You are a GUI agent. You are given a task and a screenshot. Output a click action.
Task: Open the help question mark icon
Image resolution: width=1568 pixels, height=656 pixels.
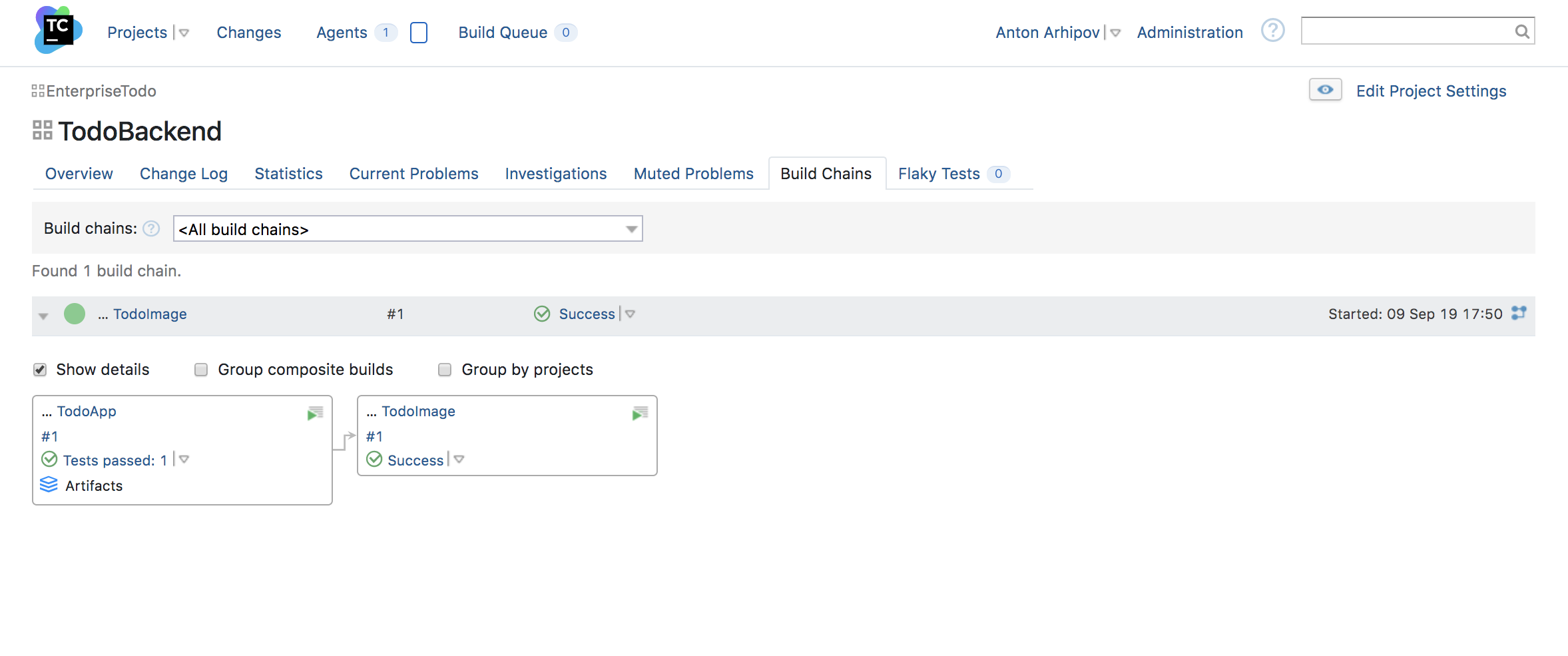click(x=1272, y=31)
